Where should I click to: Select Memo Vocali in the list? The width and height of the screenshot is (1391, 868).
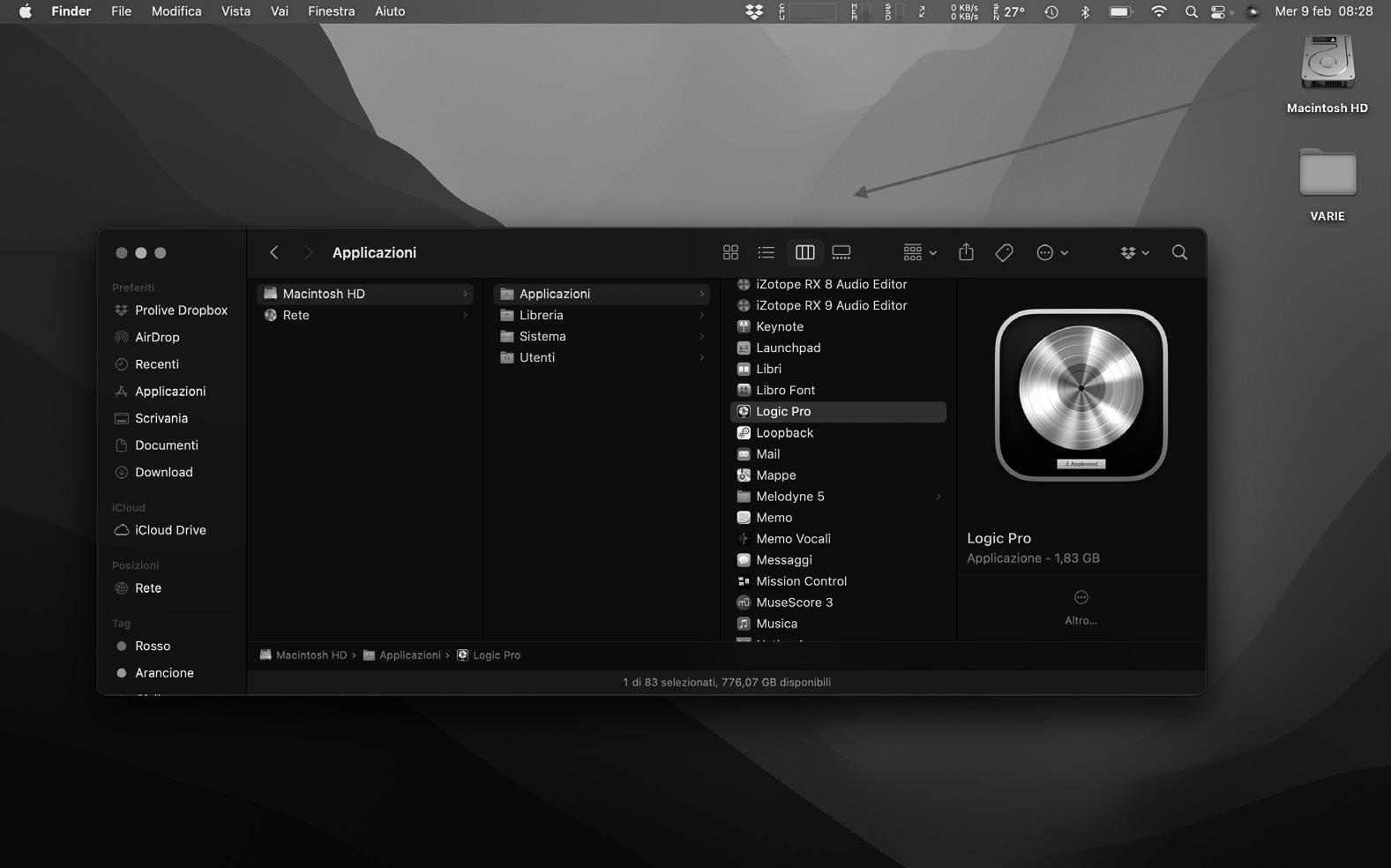[x=838, y=538]
